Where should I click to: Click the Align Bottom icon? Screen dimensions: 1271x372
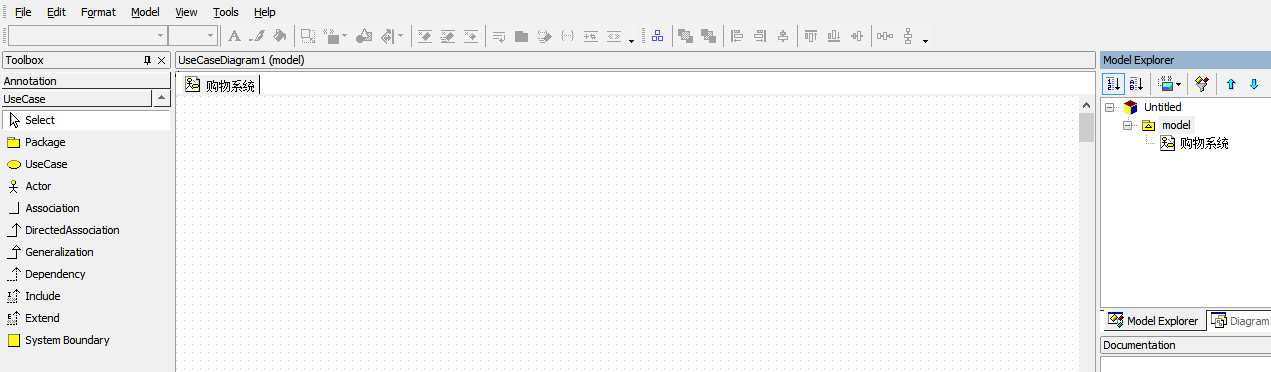click(x=834, y=36)
